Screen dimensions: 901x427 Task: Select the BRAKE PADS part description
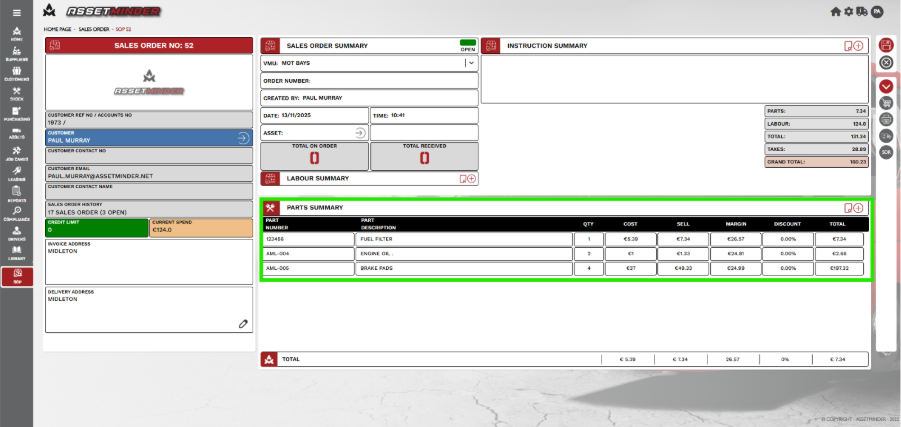coord(464,268)
